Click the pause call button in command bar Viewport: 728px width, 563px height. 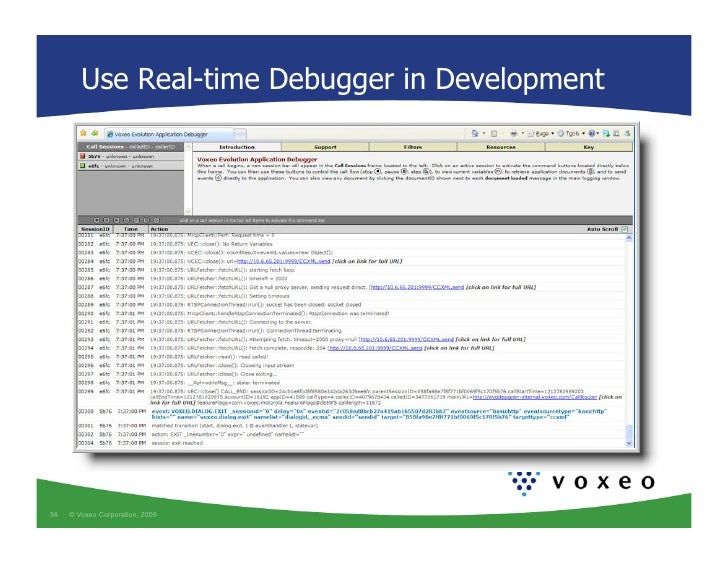point(106,220)
